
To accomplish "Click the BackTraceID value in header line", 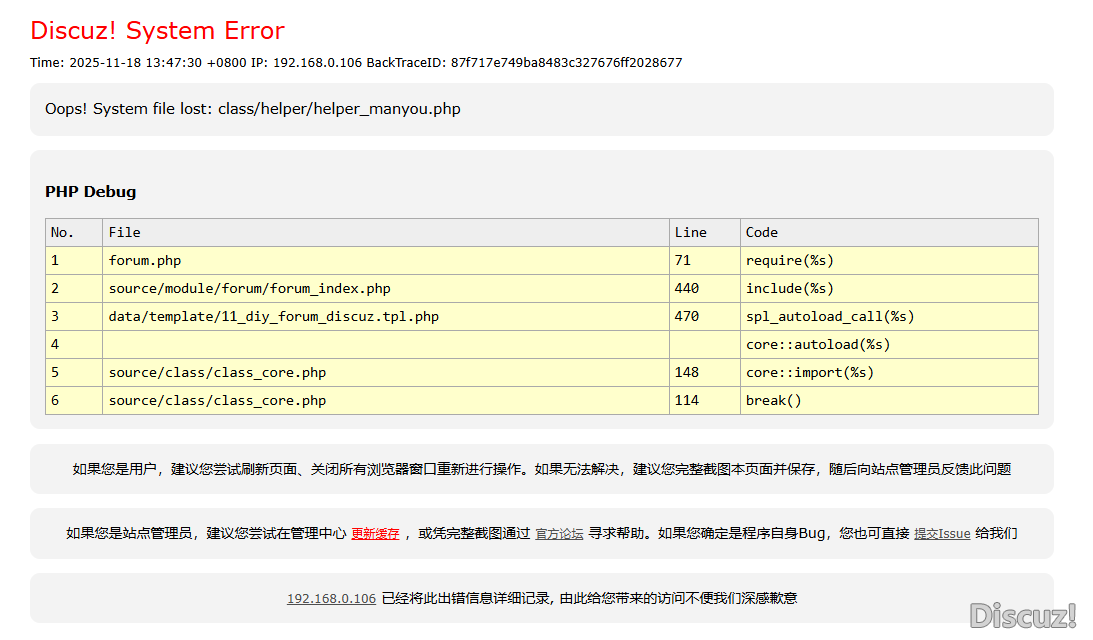I will (x=566, y=63).
